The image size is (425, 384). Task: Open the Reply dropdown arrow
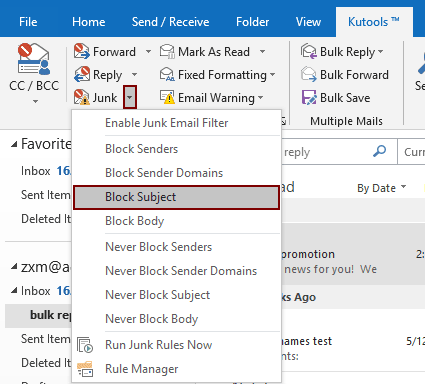point(134,74)
